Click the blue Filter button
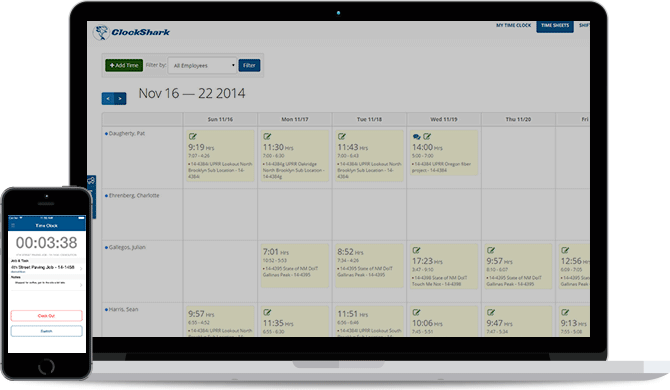 click(249, 65)
